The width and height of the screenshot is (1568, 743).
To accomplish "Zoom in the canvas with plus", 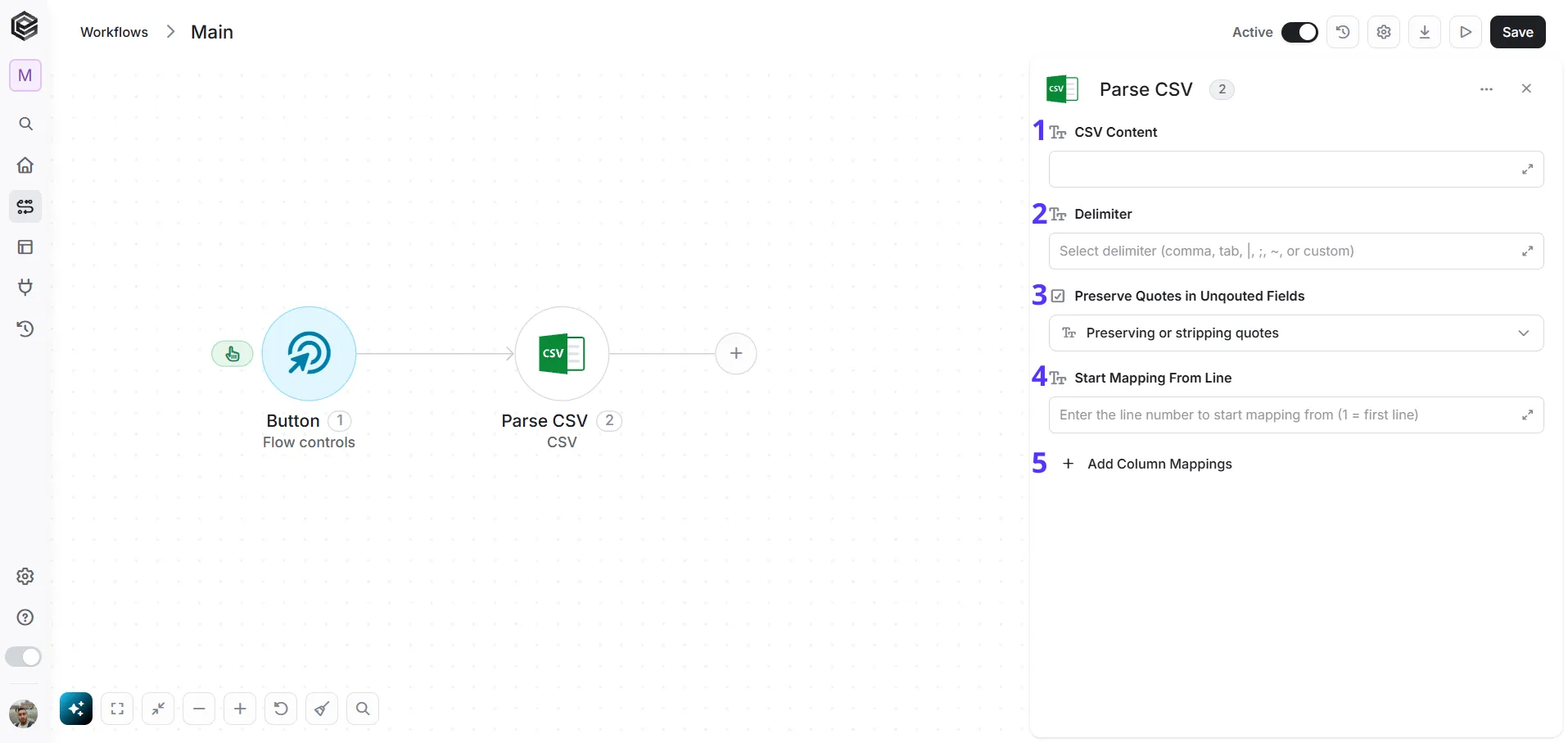I will pos(240,709).
